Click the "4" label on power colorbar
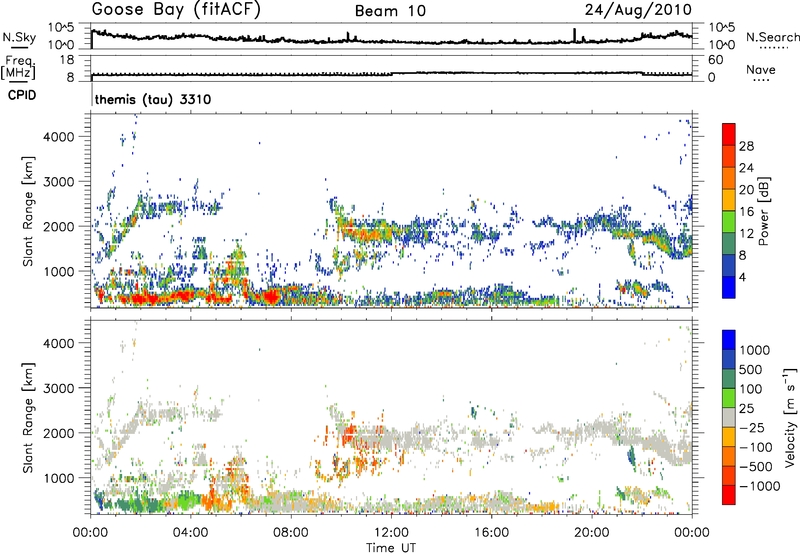800x554 pixels. coord(742,278)
